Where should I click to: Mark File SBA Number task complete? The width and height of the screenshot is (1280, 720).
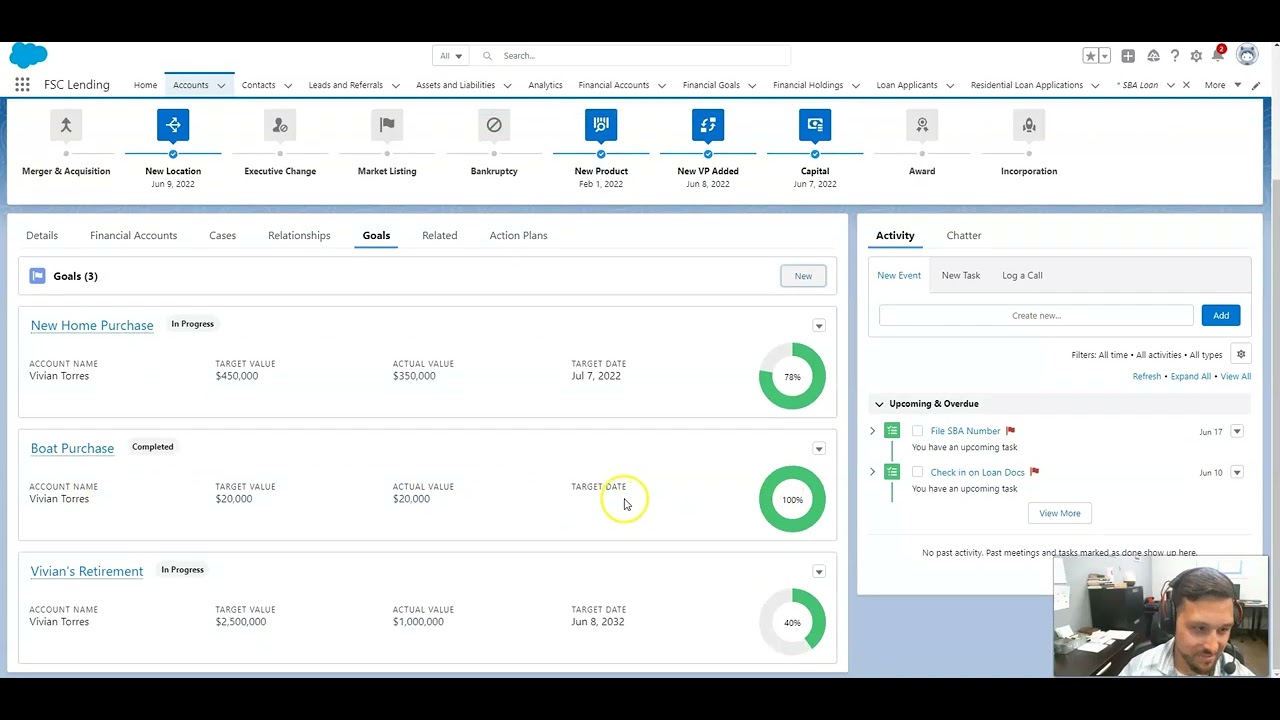(917, 431)
